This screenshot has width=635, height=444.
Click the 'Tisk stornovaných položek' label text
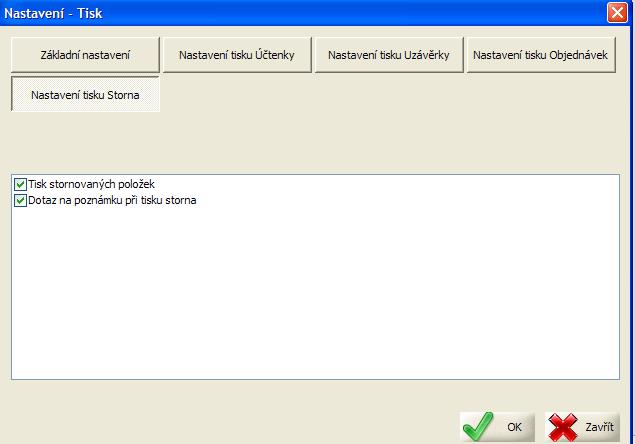[91, 185]
